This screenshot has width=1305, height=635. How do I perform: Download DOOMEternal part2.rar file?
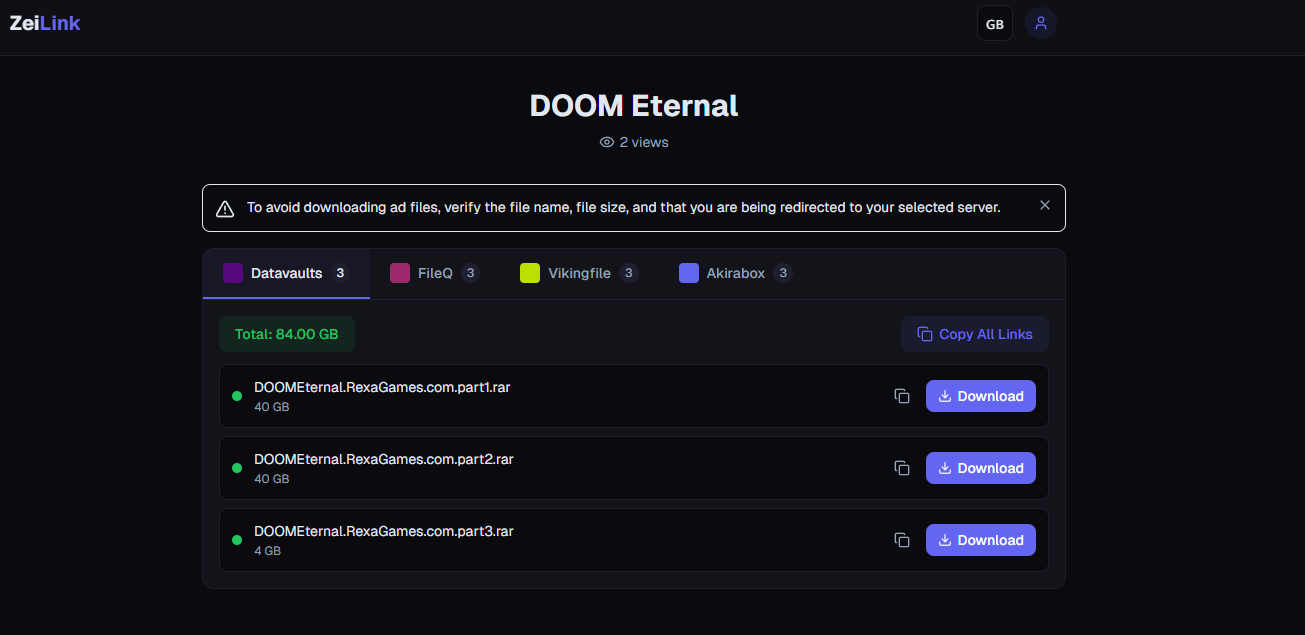coord(981,468)
